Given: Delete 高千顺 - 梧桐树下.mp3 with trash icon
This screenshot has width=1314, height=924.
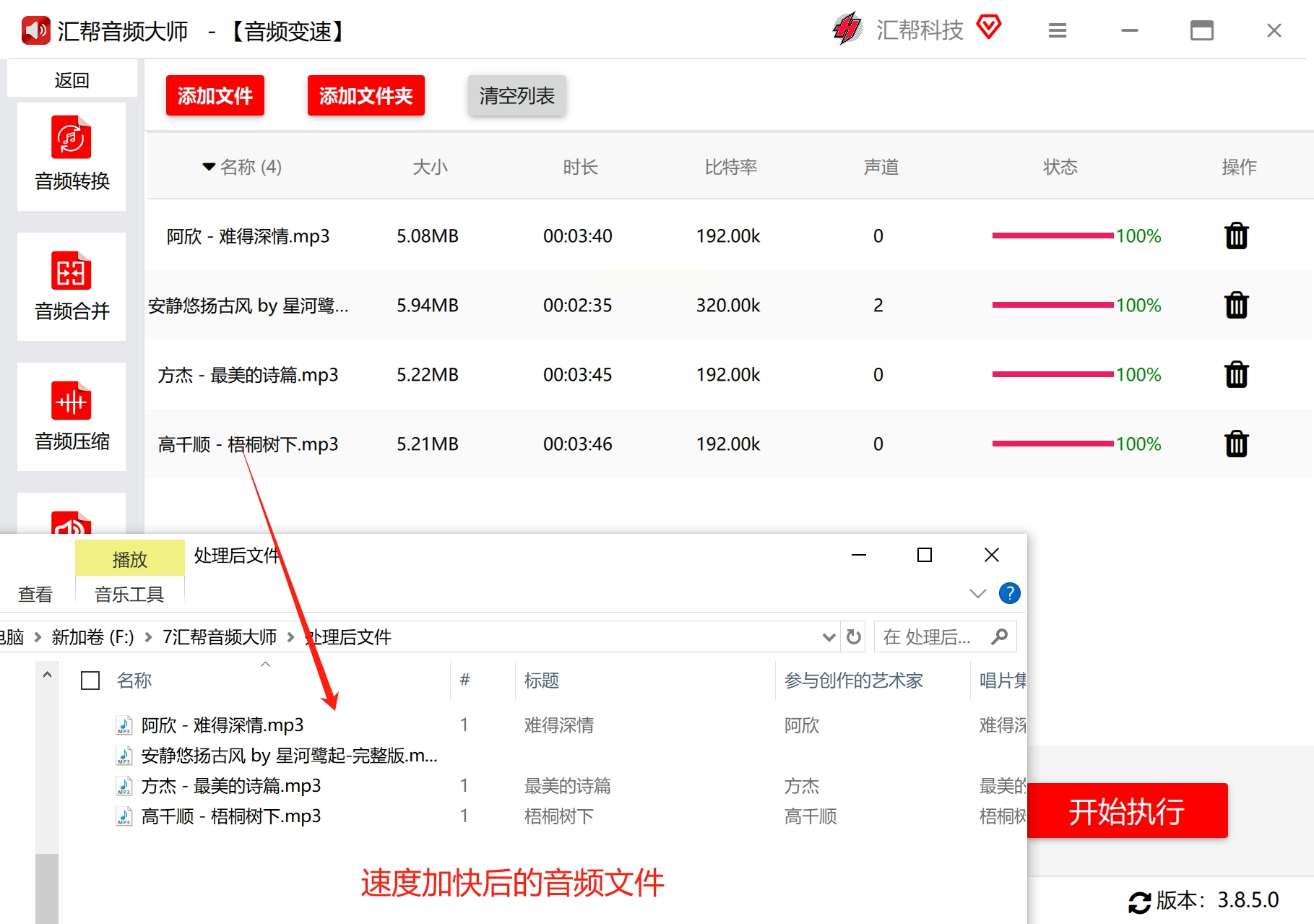Looking at the screenshot, I should tap(1236, 444).
